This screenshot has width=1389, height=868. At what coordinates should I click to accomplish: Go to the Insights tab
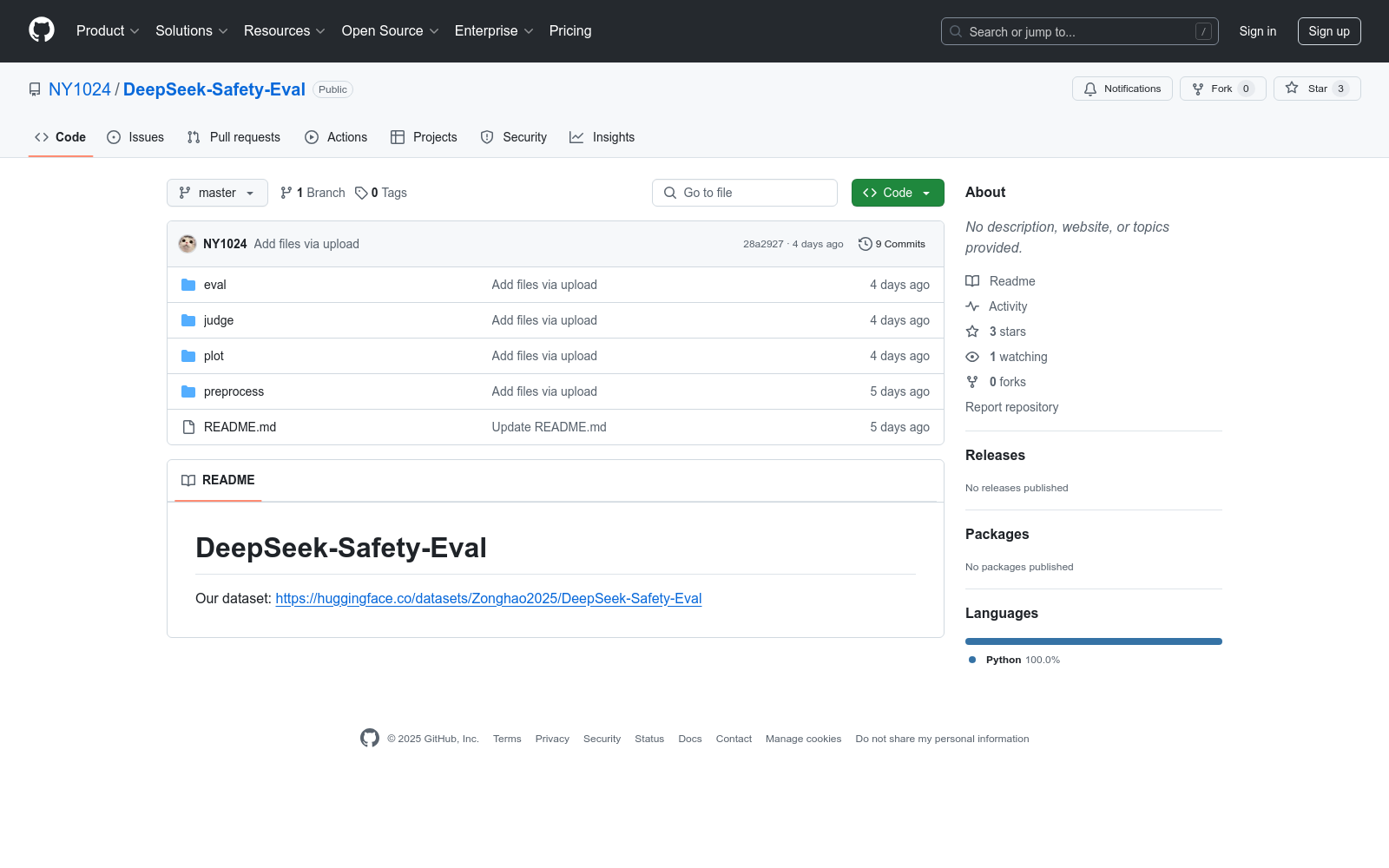(602, 137)
